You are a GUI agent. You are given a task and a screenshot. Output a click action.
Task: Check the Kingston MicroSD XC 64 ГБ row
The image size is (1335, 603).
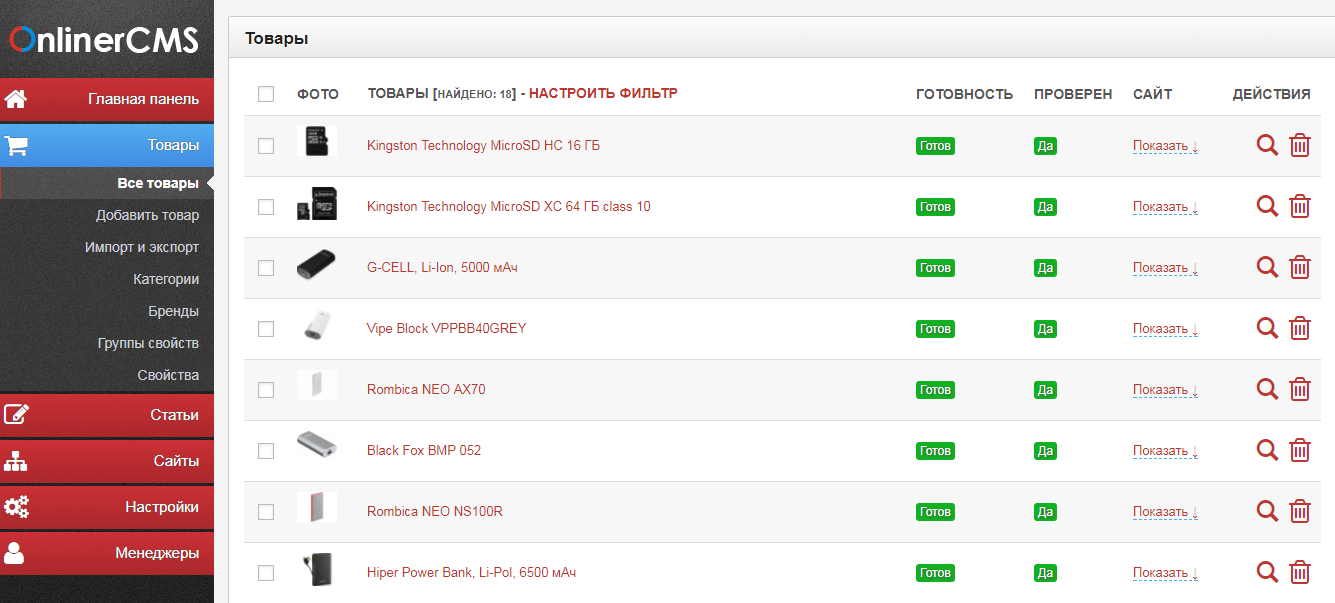tap(266, 207)
